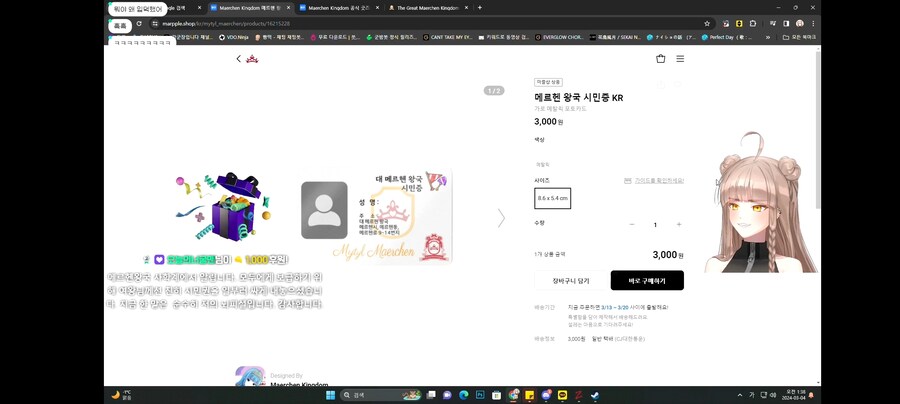This screenshot has height=404, width=900.
Task: Open the hamburger menu icon
Action: (680, 59)
